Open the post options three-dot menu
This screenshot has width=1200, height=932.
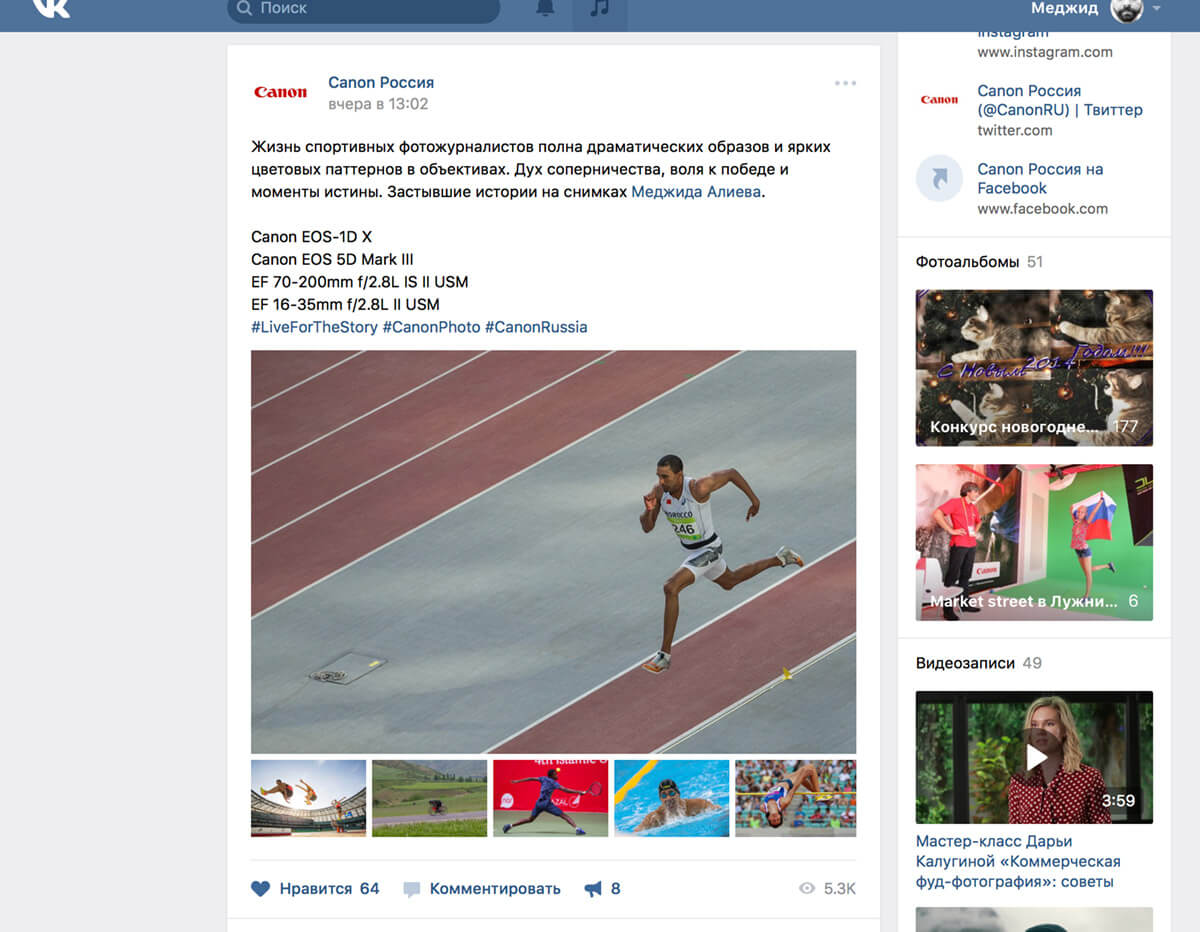coord(845,83)
